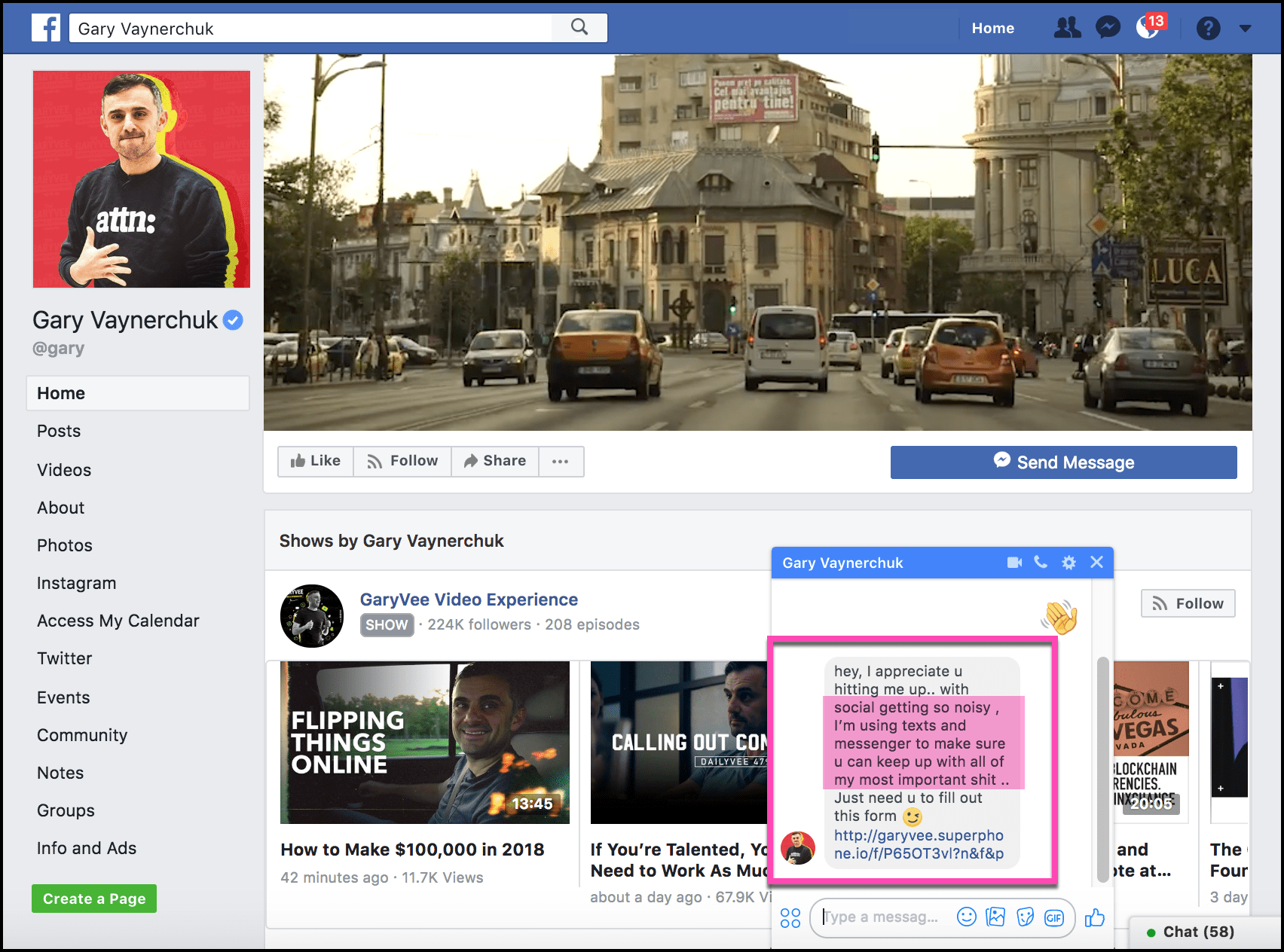Viewport: 1284px width, 952px height.
Task: Click the blue Send Message button
Action: tap(1063, 462)
